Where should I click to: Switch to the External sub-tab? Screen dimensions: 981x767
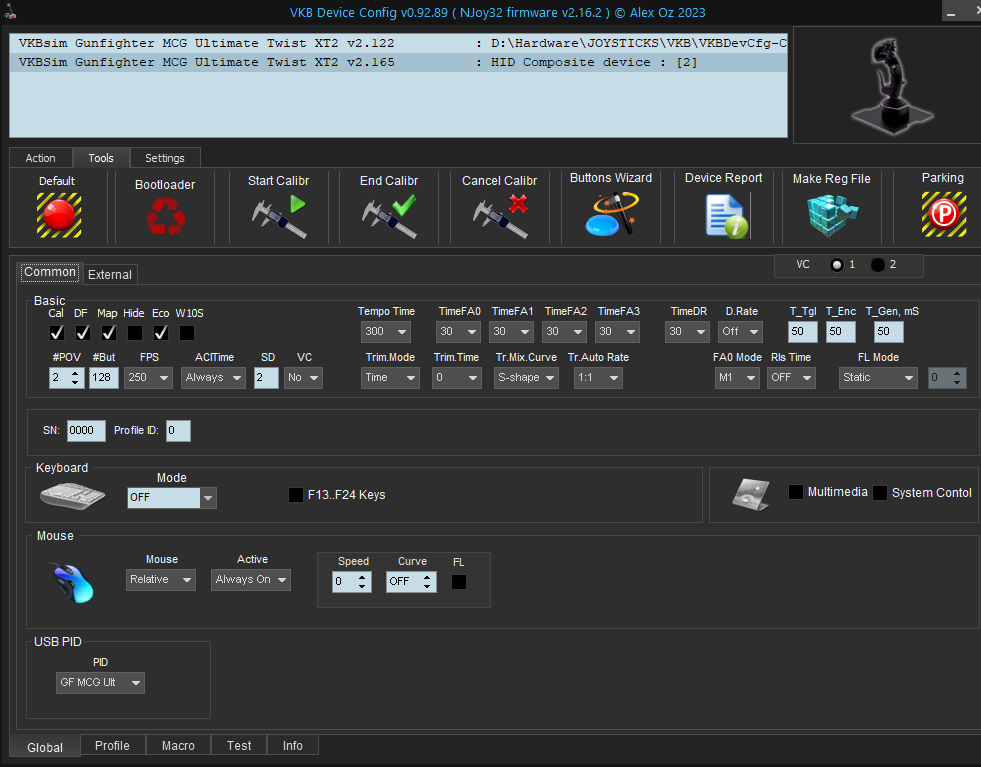pos(110,275)
